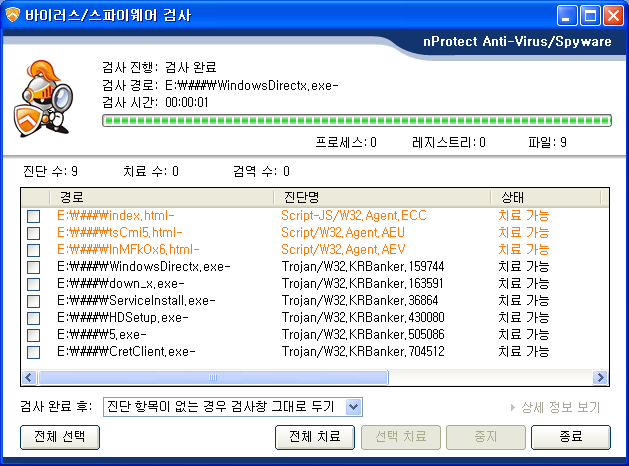The width and height of the screenshot is (629, 466).
Task: Select Script-JS/W32.Agent.ECC diagnosis text
Action: pyautogui.click(x=353, y=216)
